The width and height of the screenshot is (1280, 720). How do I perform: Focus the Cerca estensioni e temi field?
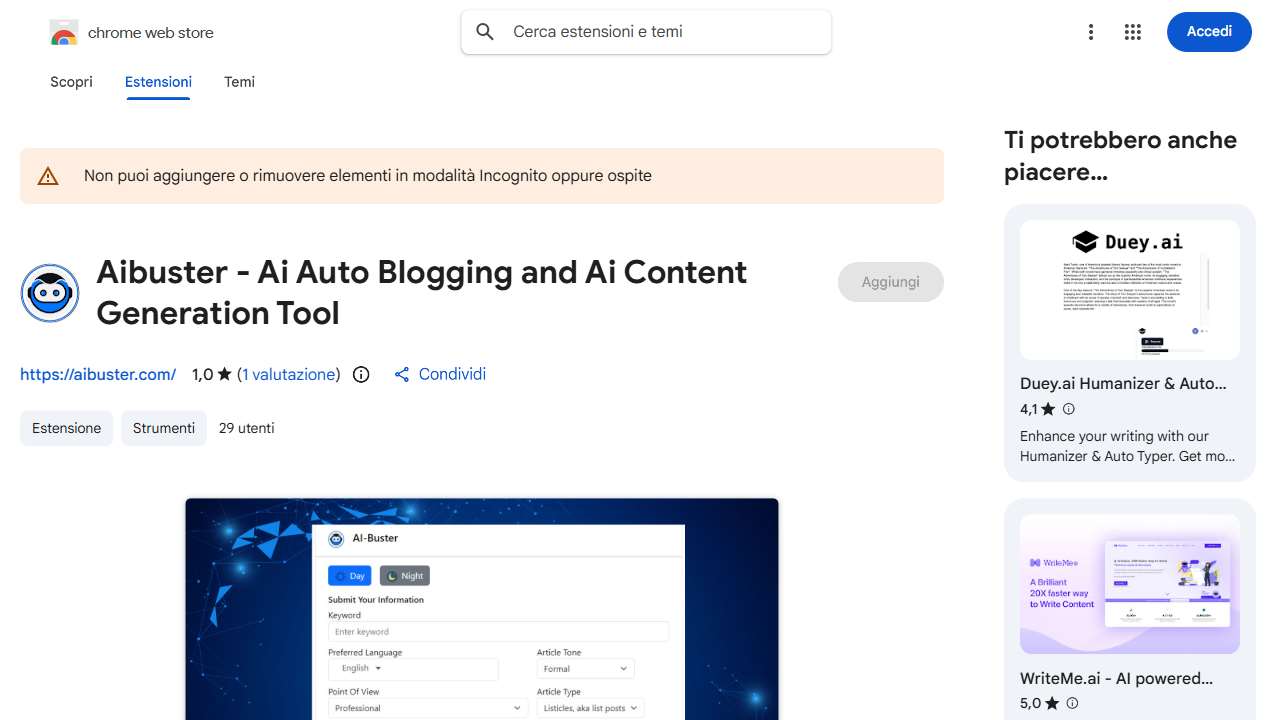tap(660, 32)
